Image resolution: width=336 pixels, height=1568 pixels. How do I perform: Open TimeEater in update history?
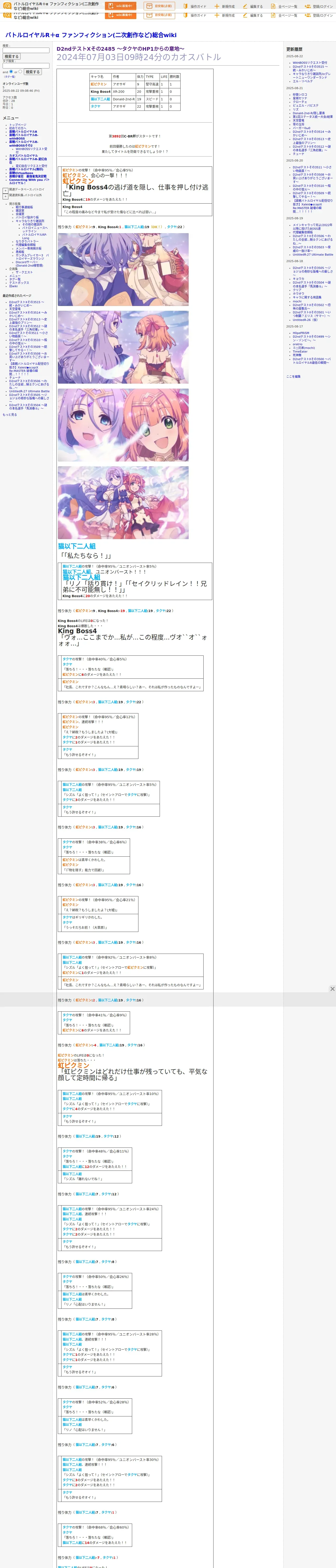300,351
